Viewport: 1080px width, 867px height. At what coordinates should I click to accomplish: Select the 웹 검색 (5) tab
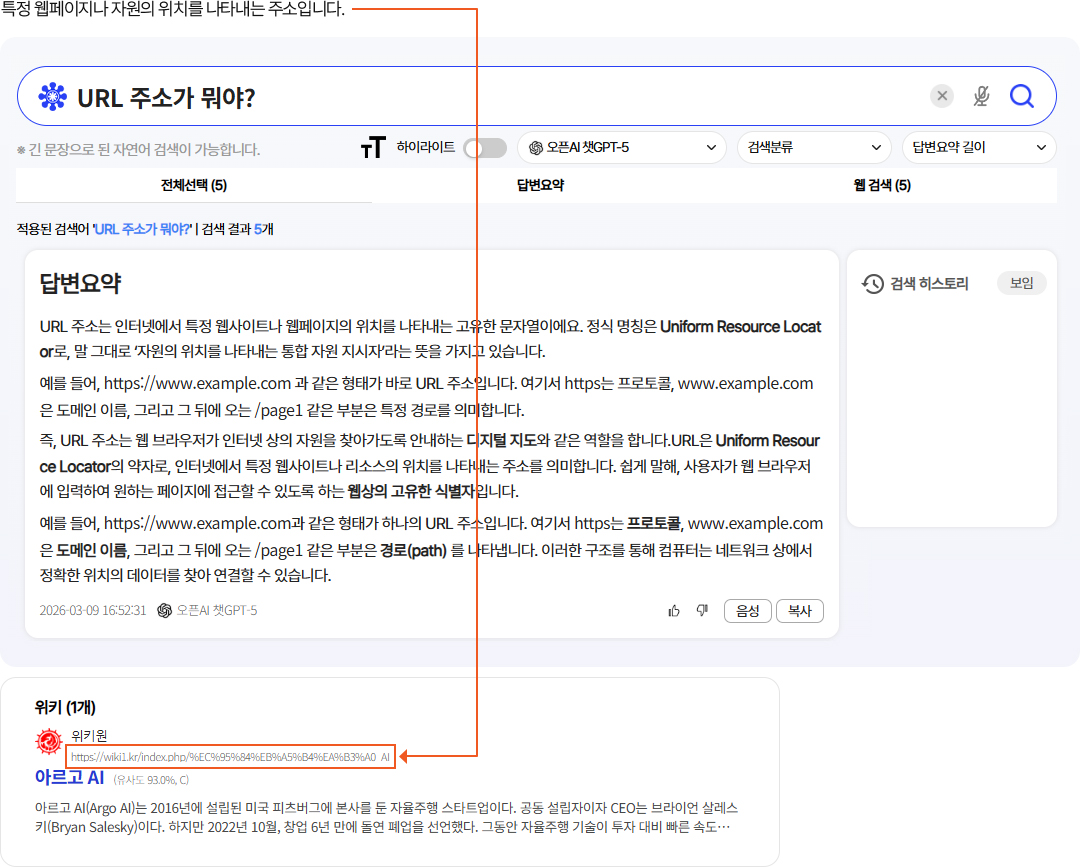click(x=882, y=185)
